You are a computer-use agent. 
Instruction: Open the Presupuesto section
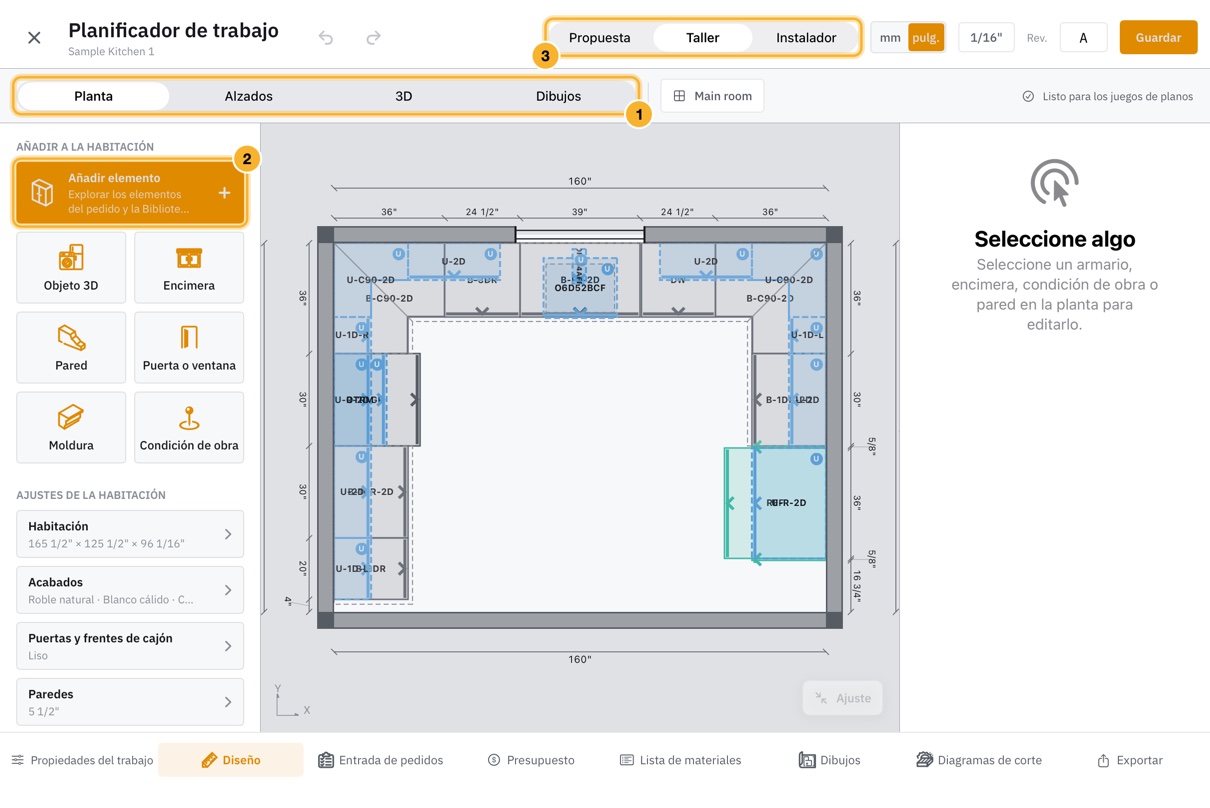point(531,760)
